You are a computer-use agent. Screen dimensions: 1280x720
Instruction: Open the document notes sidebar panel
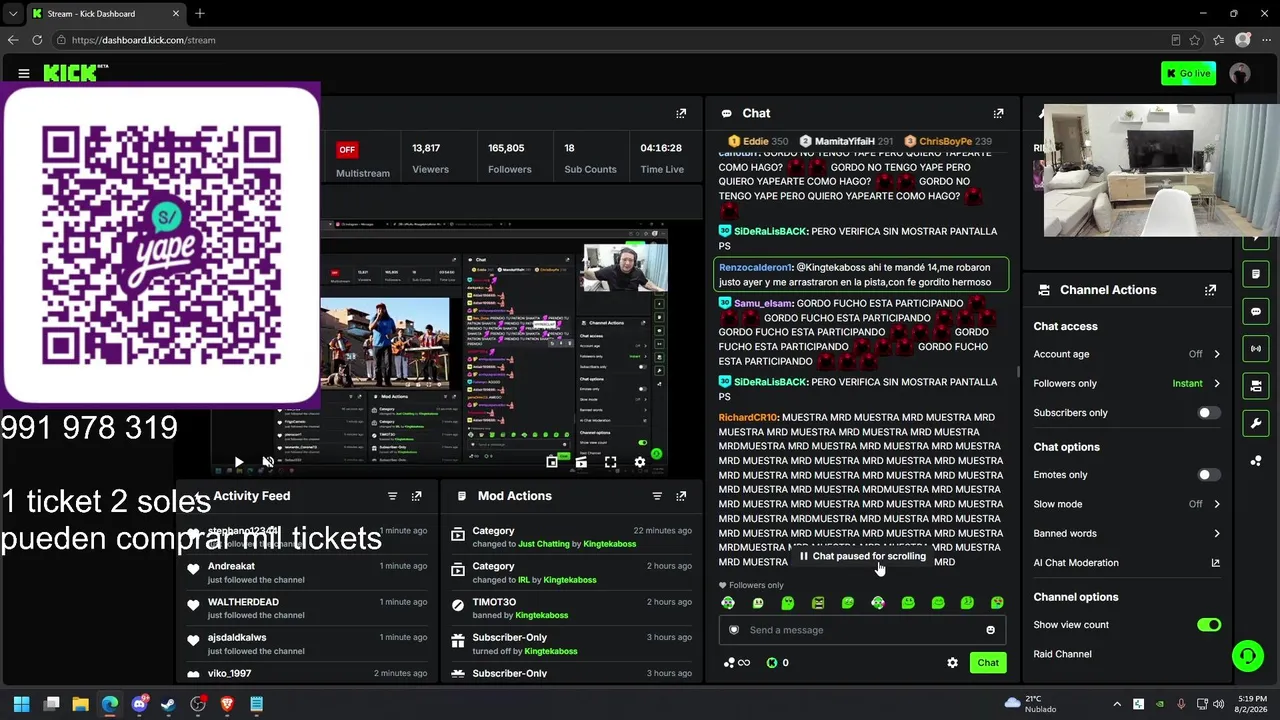1256,274
